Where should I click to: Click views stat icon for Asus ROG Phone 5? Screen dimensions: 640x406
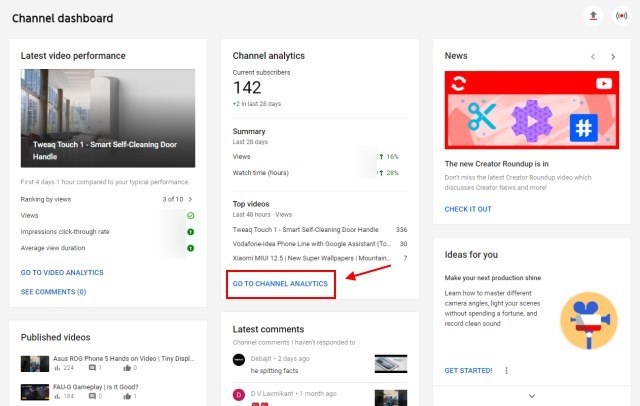(x=57, y=368)
